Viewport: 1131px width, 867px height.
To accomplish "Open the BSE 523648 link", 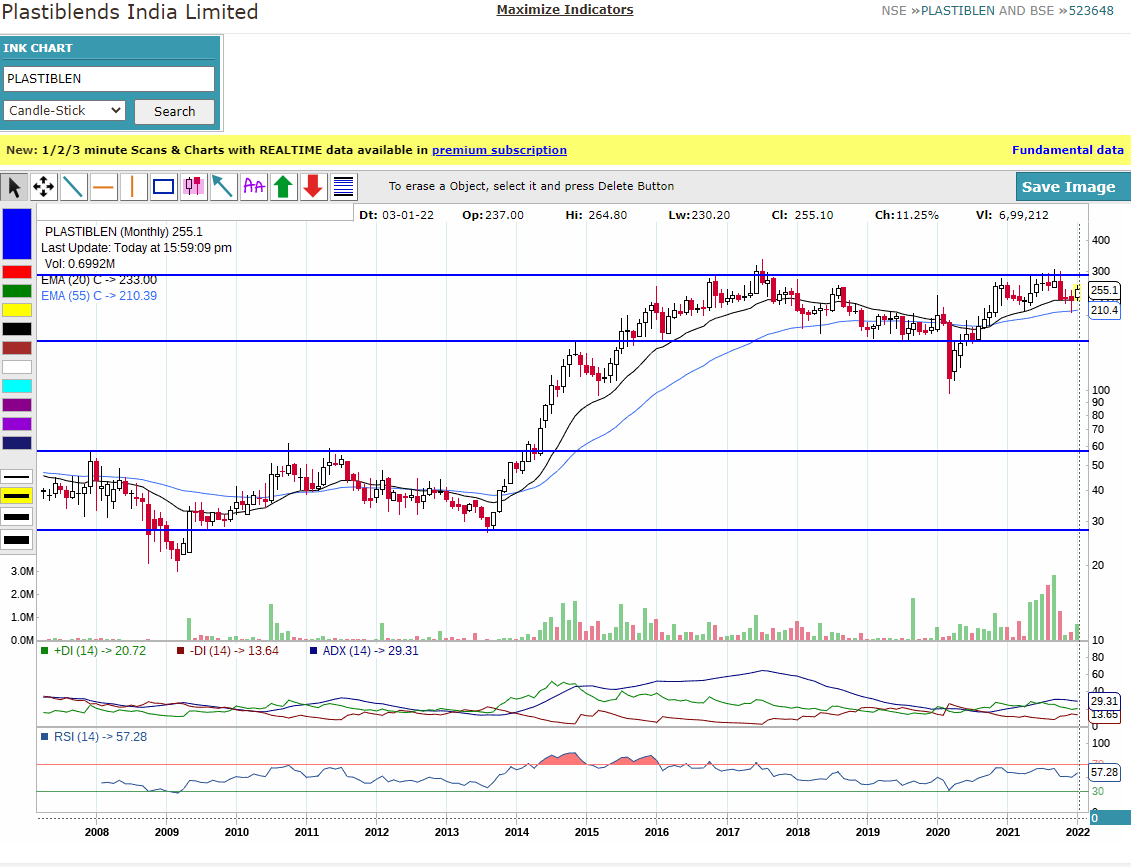I will (x=1091, y=11).
